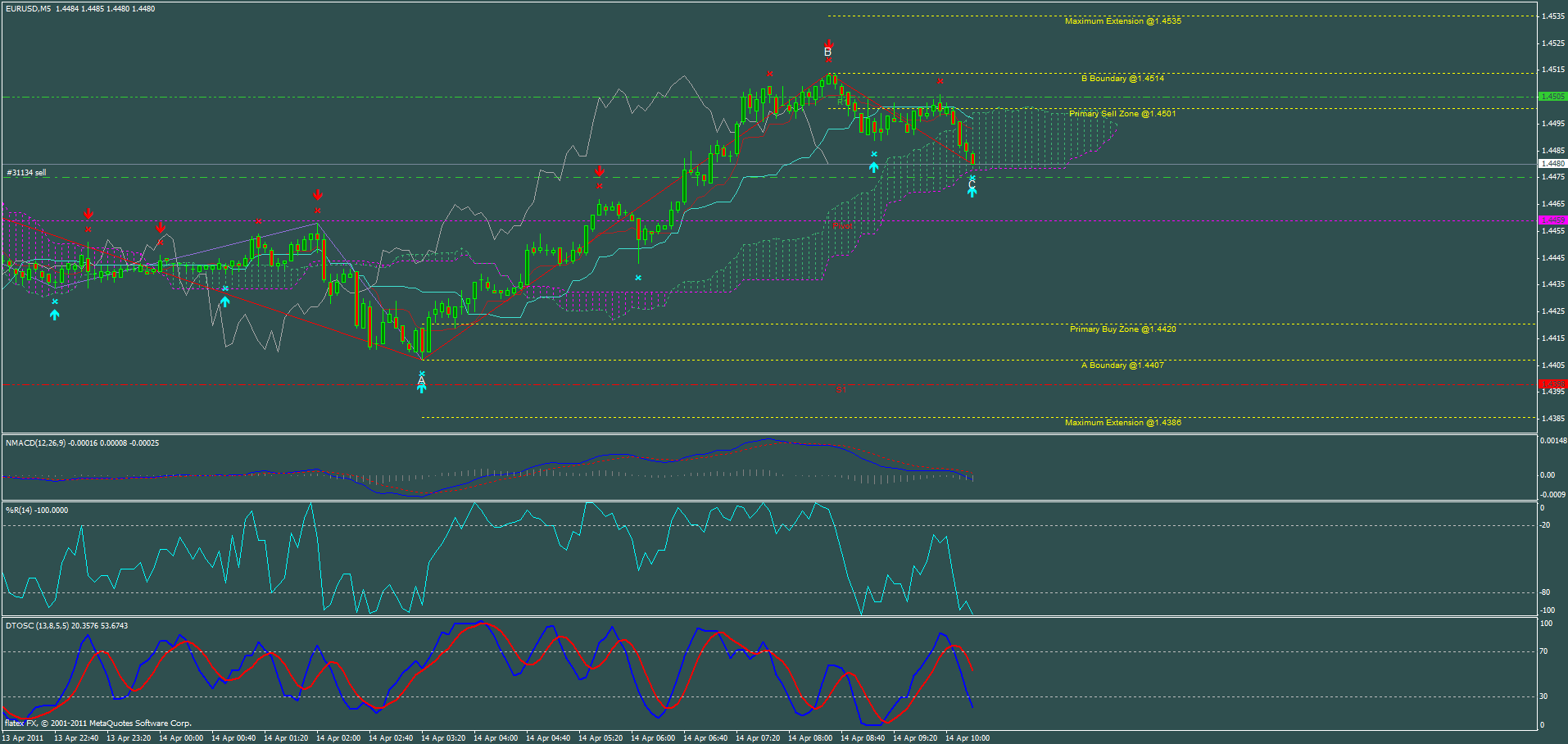The height and width of the screenshot is (744, 1568).
Task: Click the Primary Sell Zone @1.4501 label
Action: pos(1122,113)
